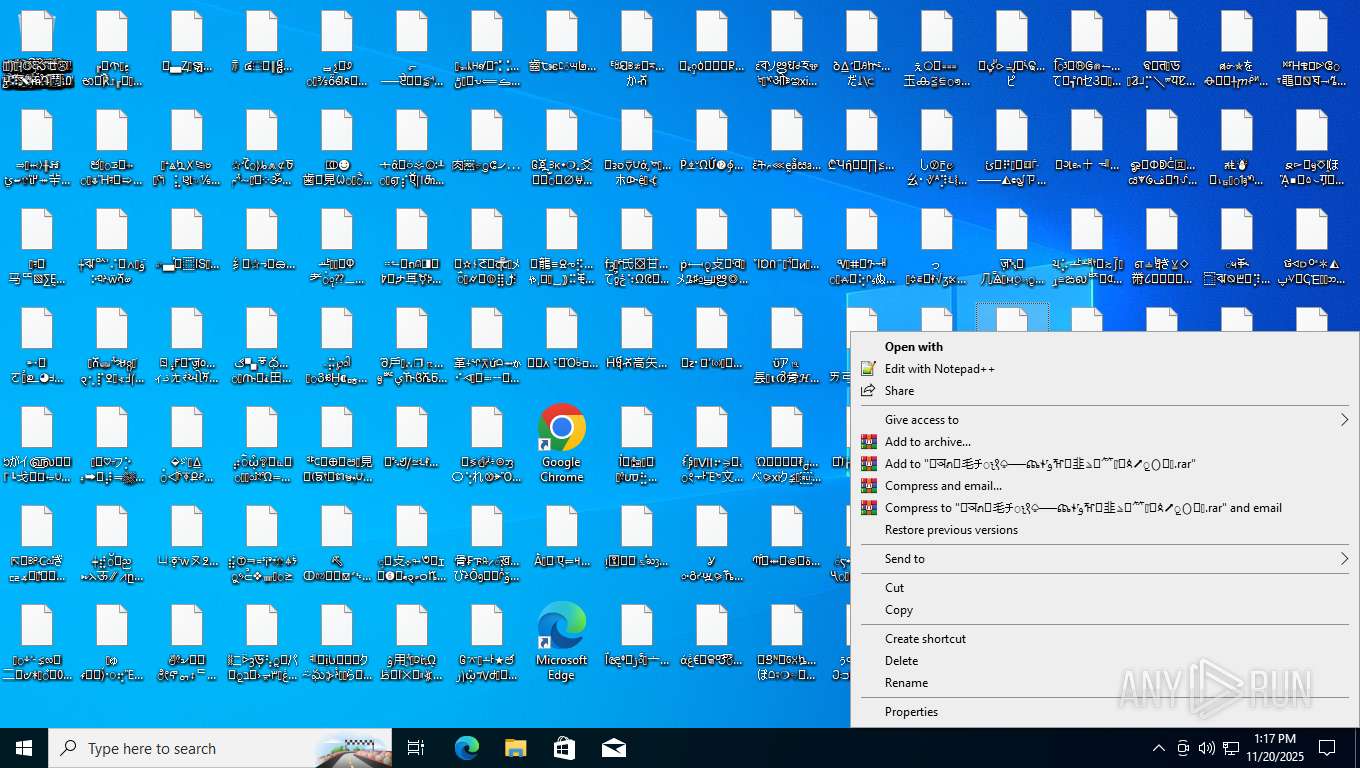The width and height of the screenshot is (1360, 768).
Task: Open Microsoft Store from taskbar
Action: 564,748
